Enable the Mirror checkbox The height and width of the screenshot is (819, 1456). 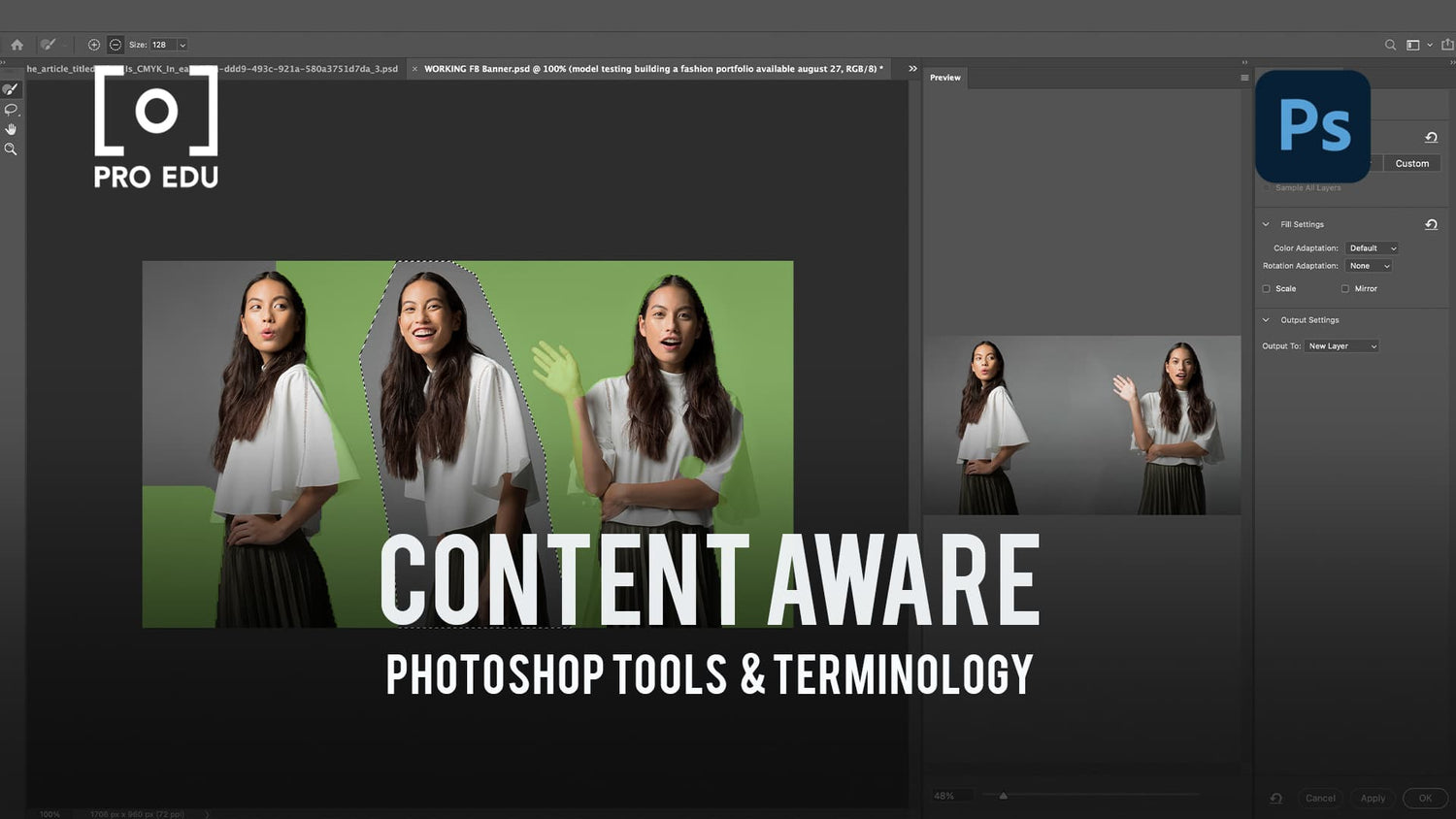coord(1343,288)
